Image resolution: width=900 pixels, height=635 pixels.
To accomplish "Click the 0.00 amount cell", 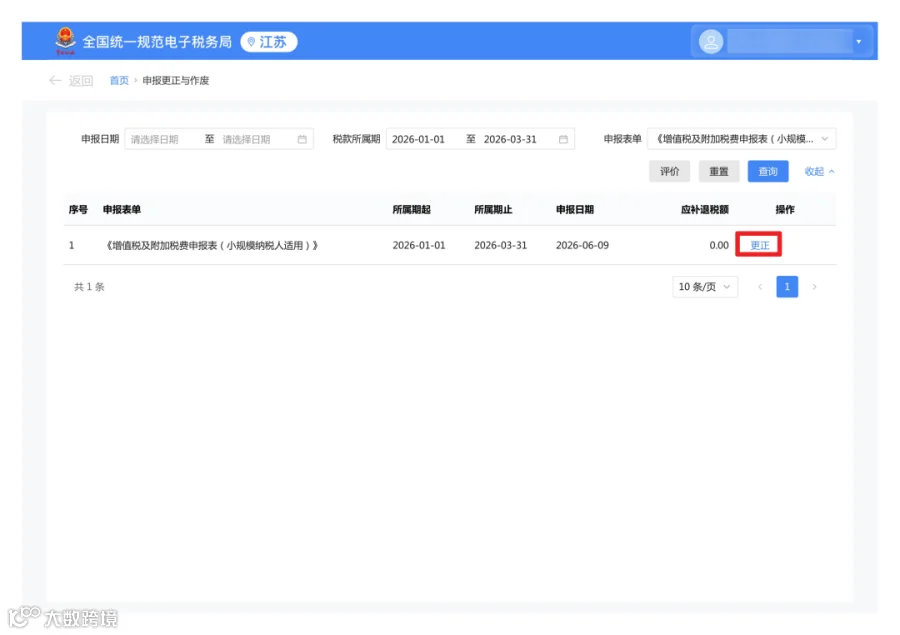I will point(719,245).
